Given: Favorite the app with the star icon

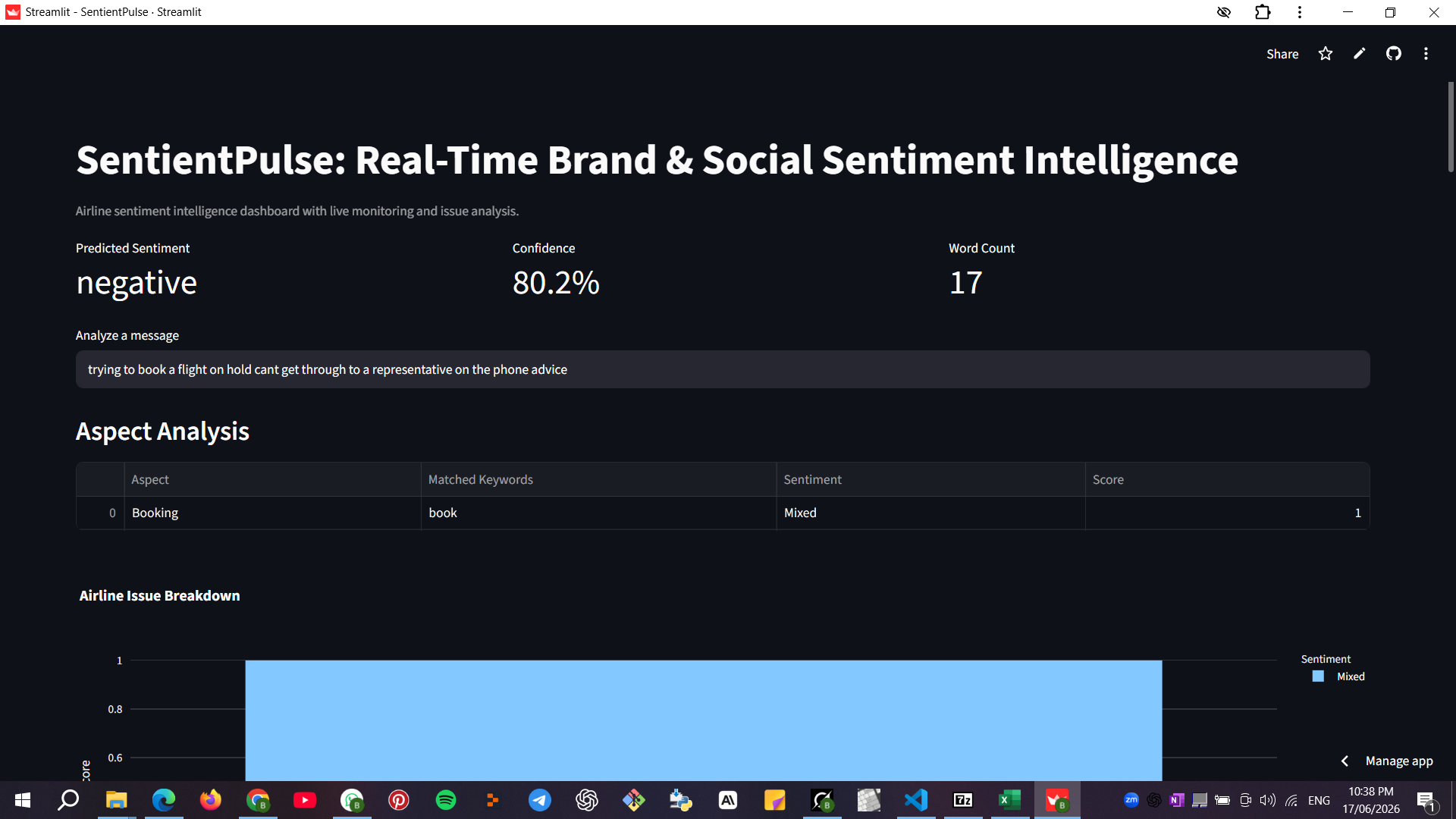Looking at the screenshot, I should click(x=1326, y=54).
